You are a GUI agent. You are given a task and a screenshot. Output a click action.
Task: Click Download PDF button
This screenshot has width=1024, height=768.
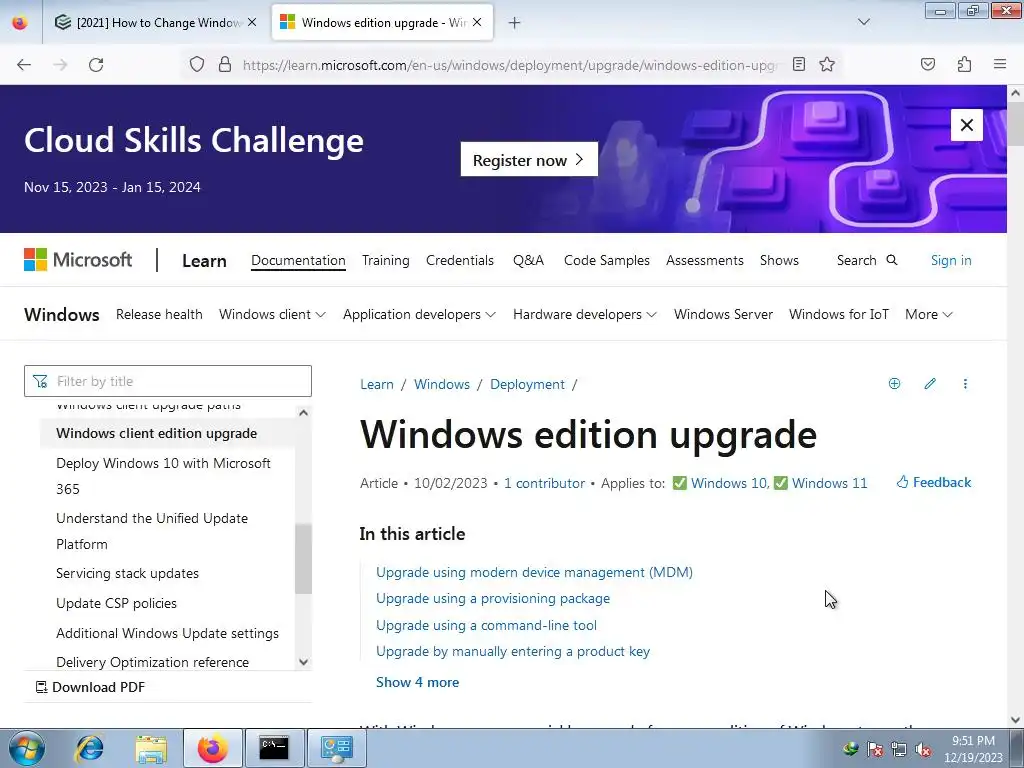90,687
